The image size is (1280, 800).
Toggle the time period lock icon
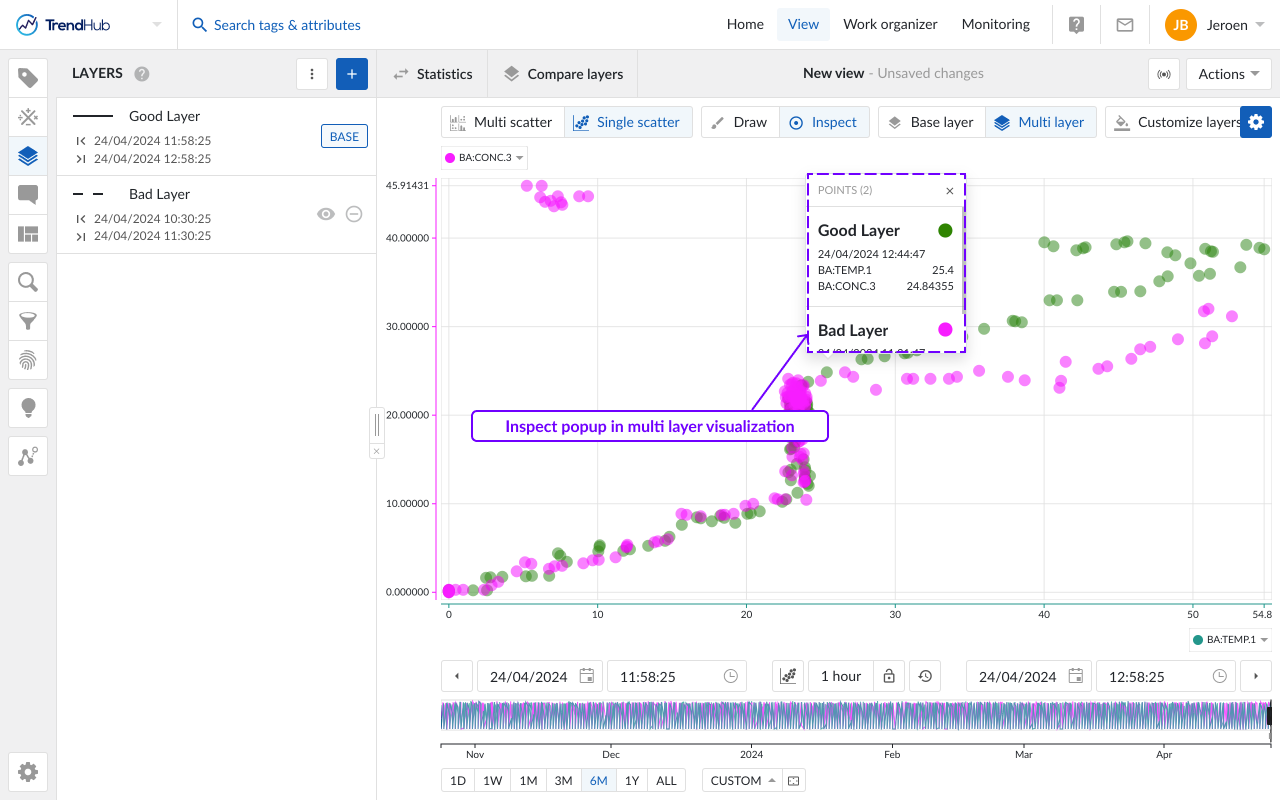[x=889, y=677]
